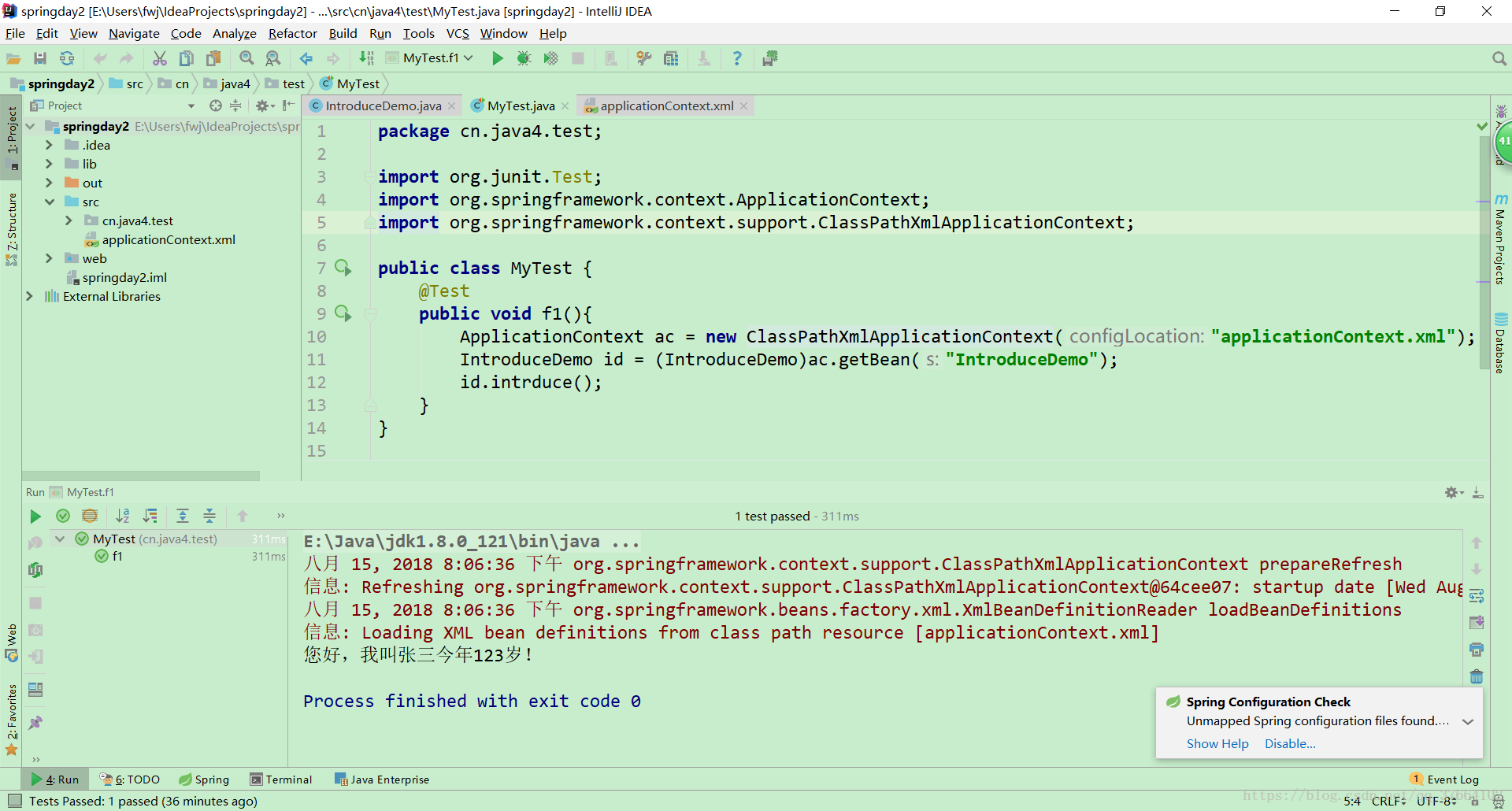Expand all test results in Run panel
1512x811 pixels.
click(x=183, y=516)
